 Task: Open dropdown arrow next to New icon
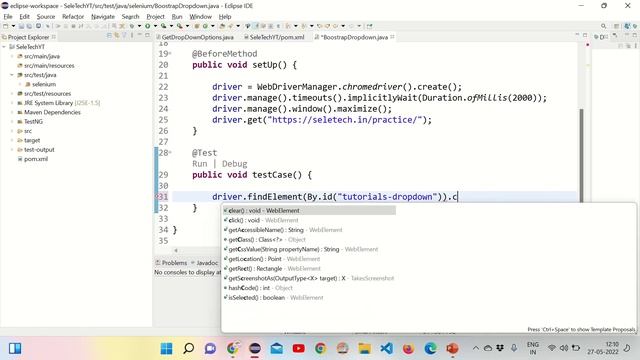coord(13,26)
